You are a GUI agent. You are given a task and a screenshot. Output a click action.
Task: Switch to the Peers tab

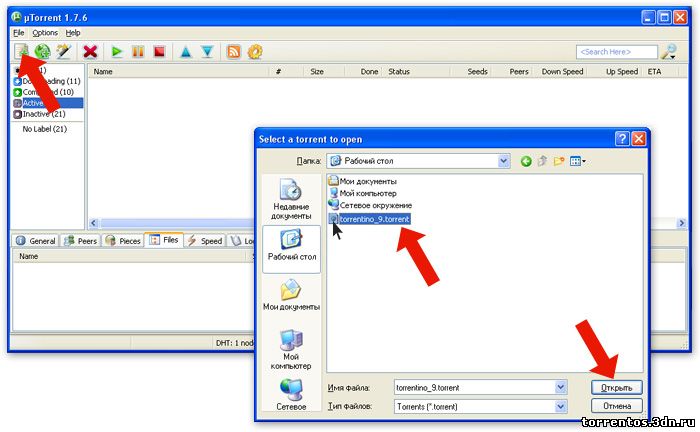[x=82, y=241]
